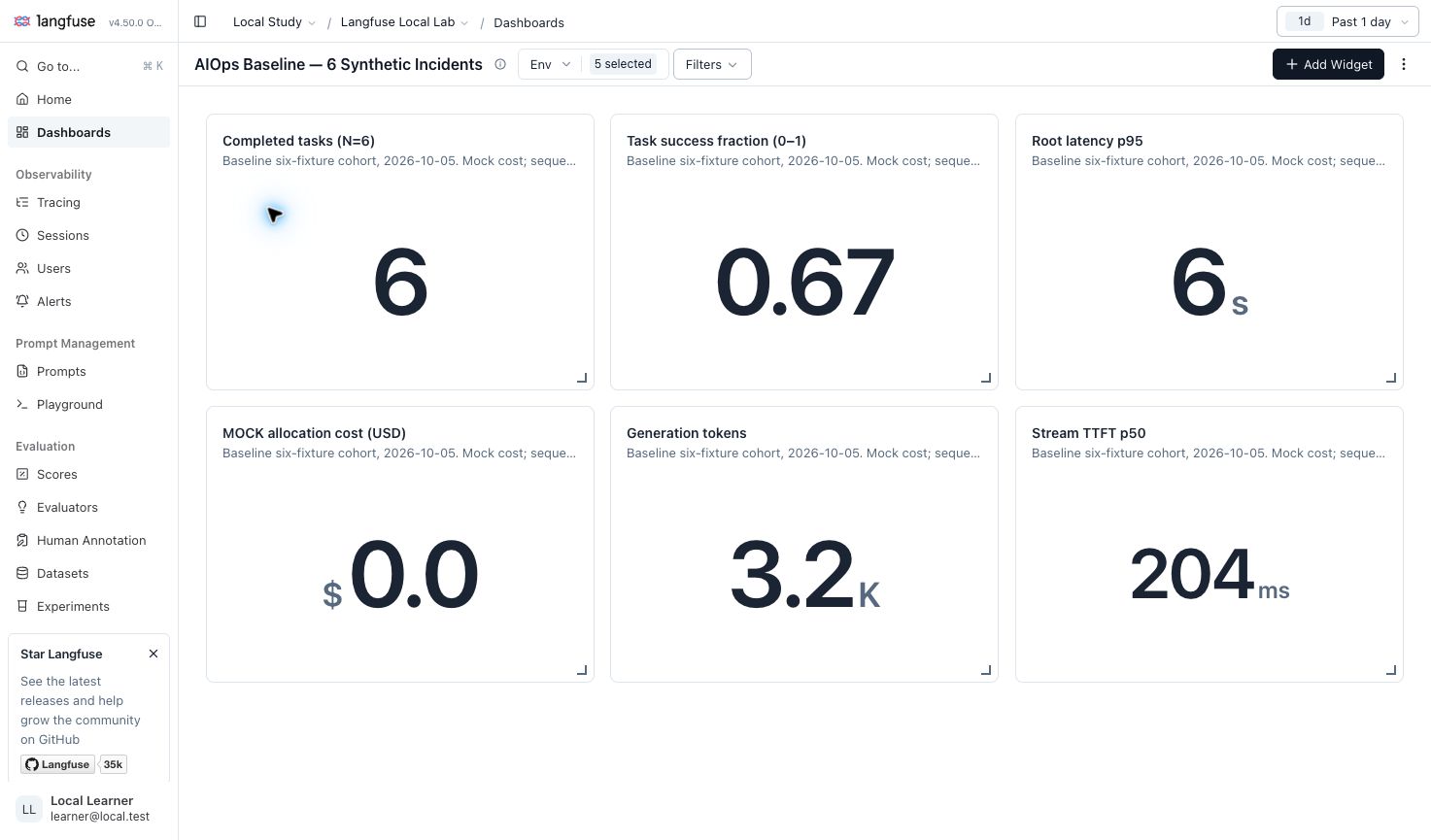Click the Human Annotation icon
This screenshot has width=1431, height=840.
22,540
